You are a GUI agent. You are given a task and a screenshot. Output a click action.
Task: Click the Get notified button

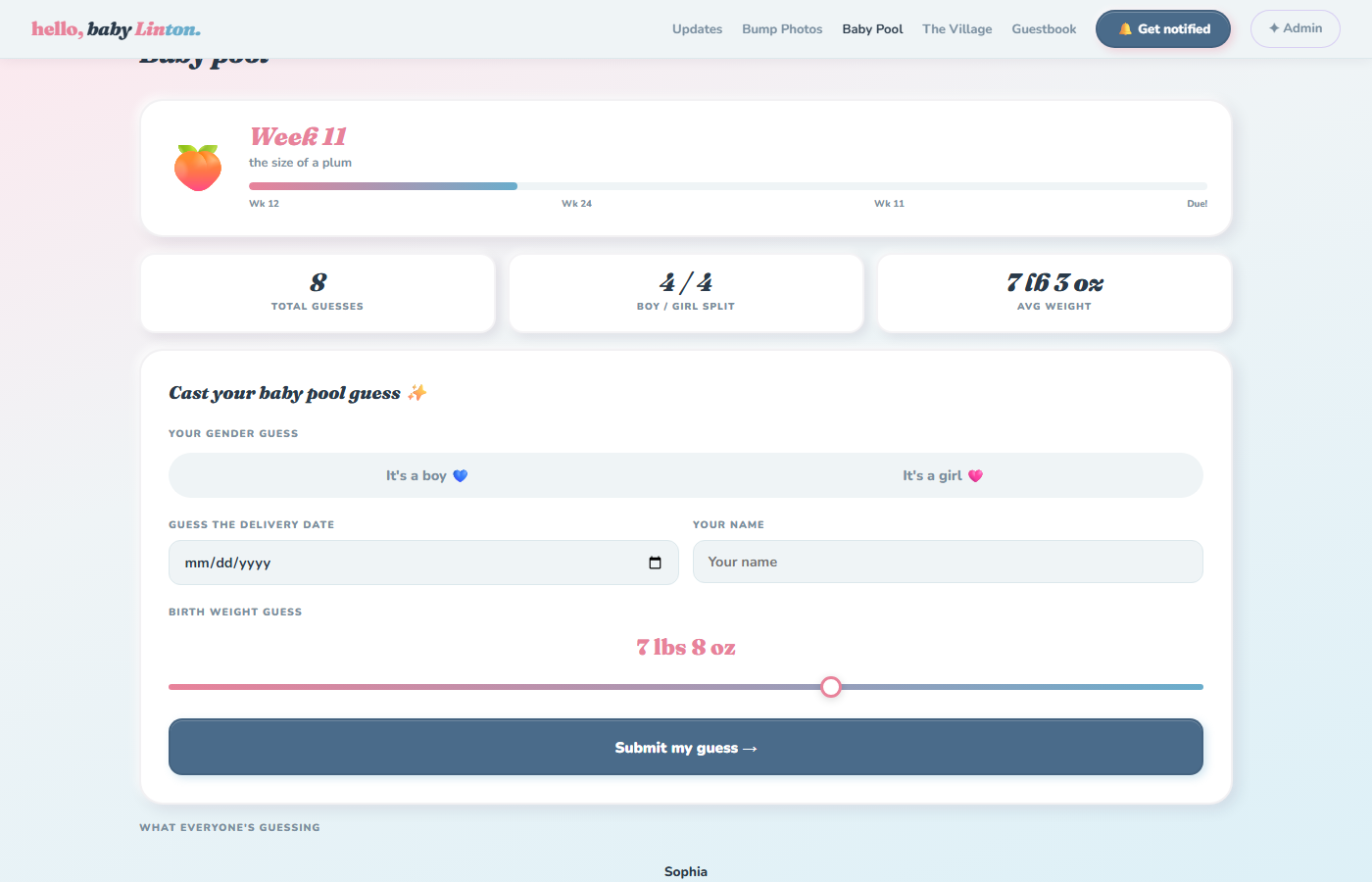click(x=1163, y=29)
